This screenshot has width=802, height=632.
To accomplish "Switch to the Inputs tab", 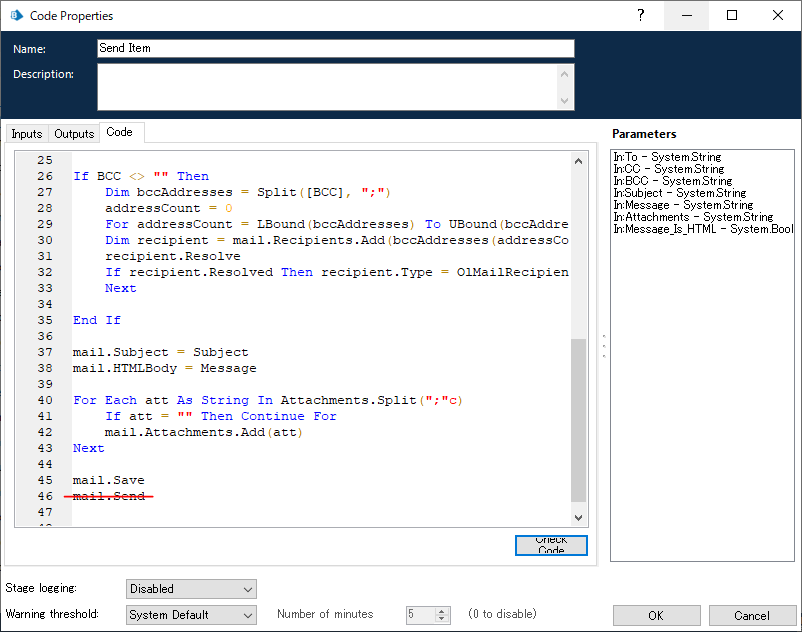I will pyautogui.click(x=27, y=134).
